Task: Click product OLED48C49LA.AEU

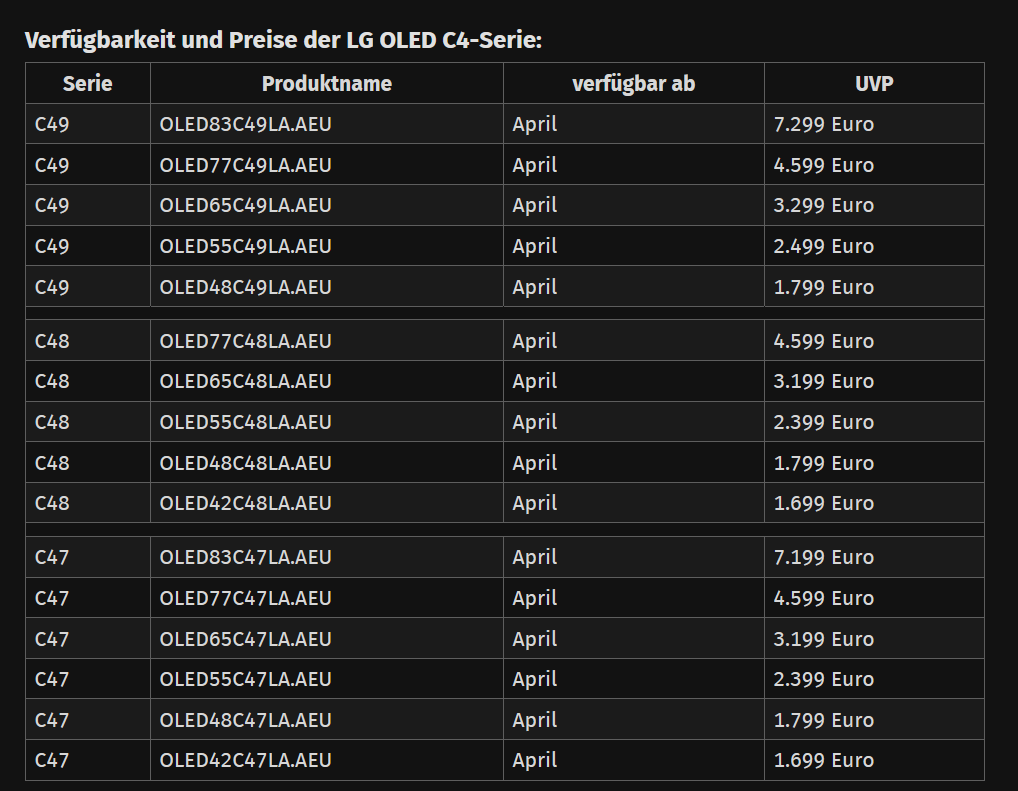Action: pos(245,287)
